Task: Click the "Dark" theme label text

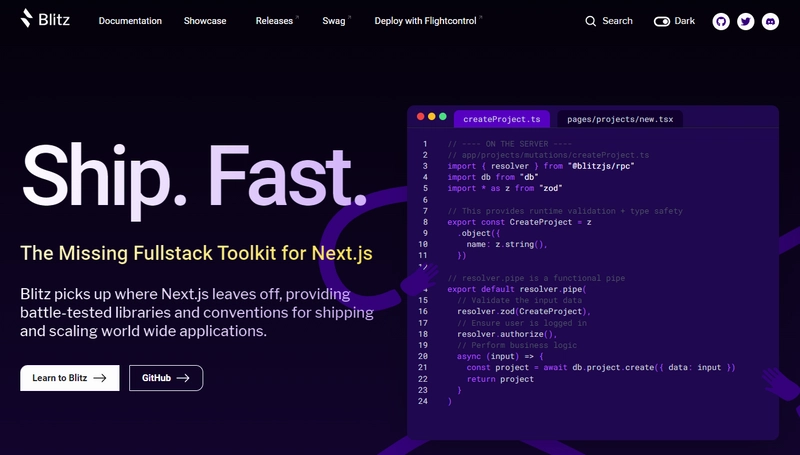Action: tap(685, 21)
